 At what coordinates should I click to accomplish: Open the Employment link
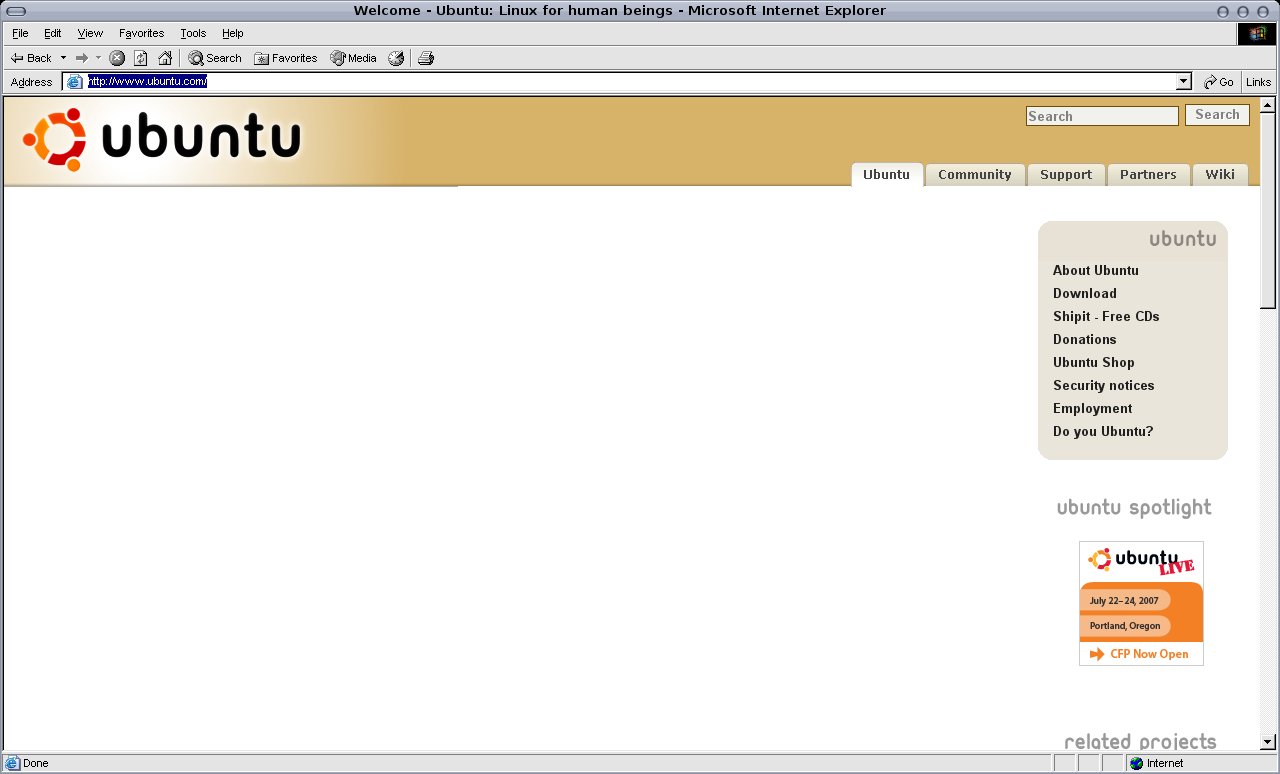pyautogui.click(x=1093, y=408)
